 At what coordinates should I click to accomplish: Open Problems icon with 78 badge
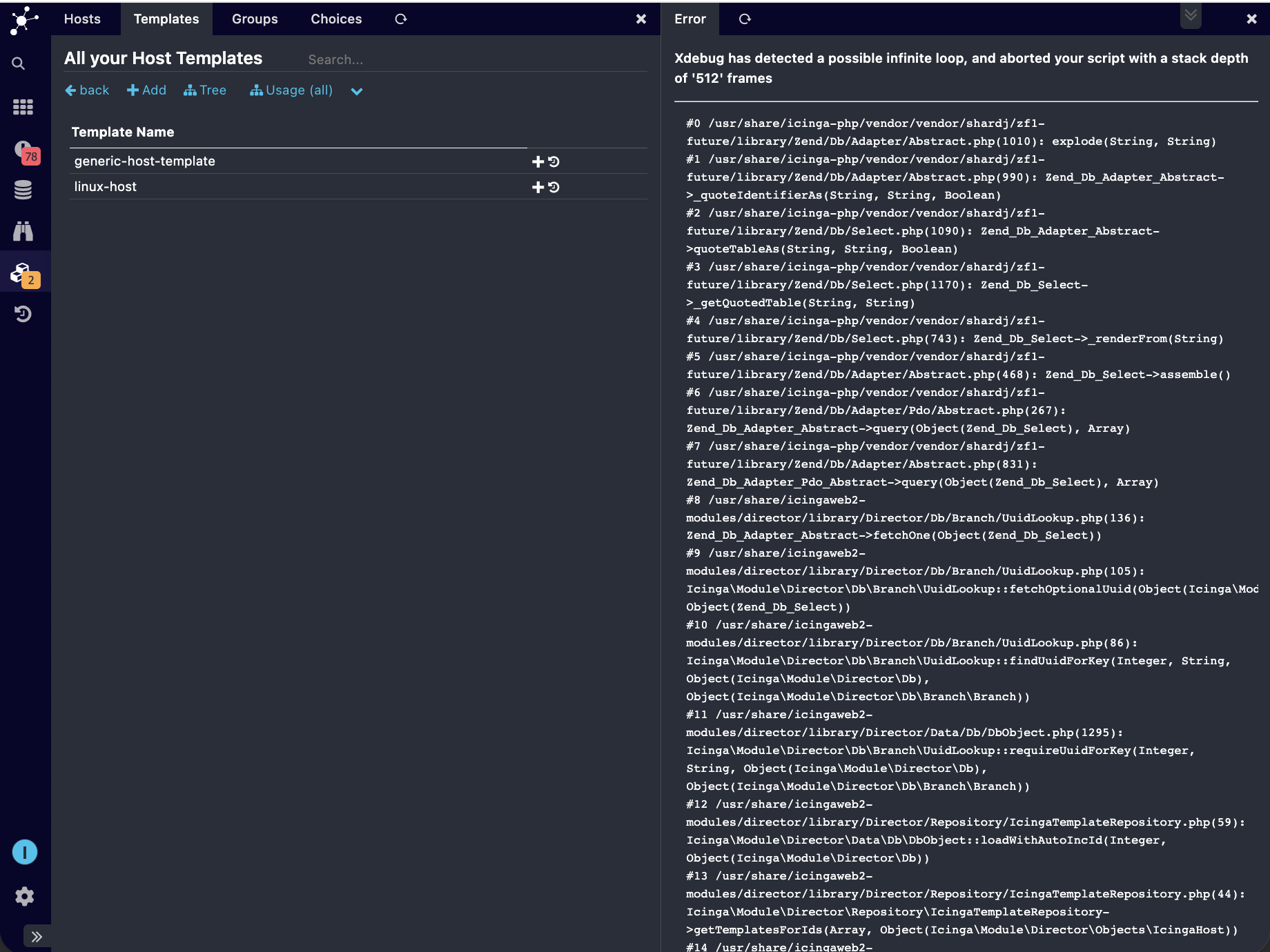[x=24, y=151]
